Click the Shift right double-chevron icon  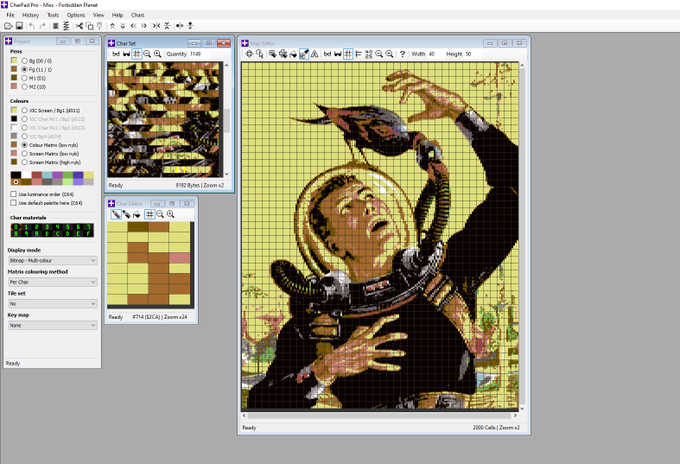tap(144, 26)
